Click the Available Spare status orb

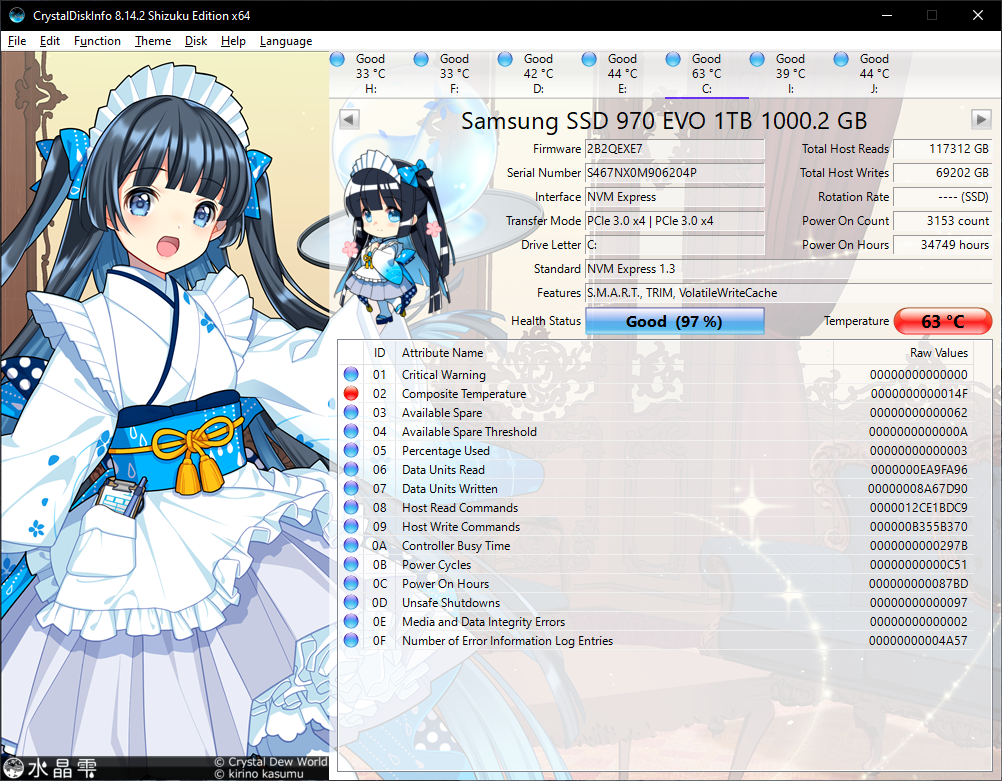coord(351,412)
